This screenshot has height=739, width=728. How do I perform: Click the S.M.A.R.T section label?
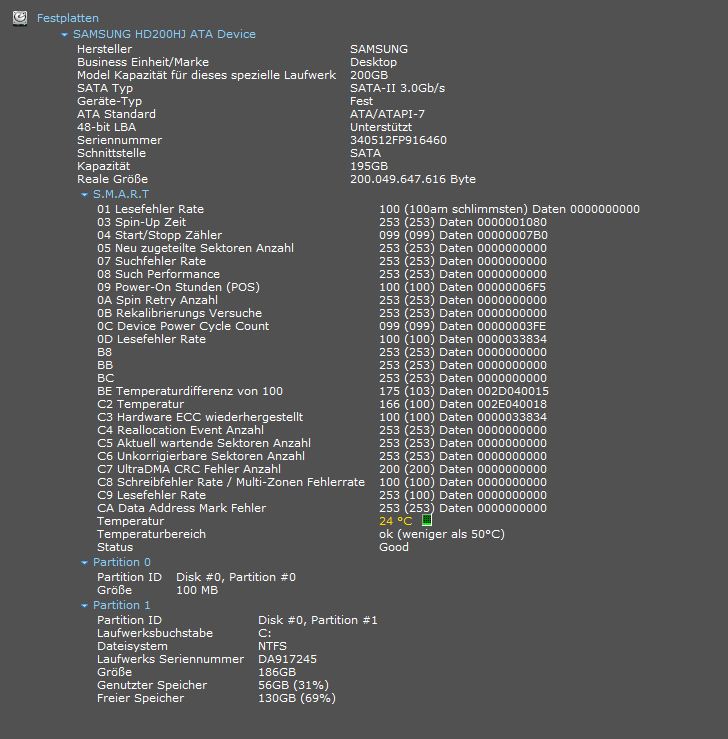click(121, 194)
